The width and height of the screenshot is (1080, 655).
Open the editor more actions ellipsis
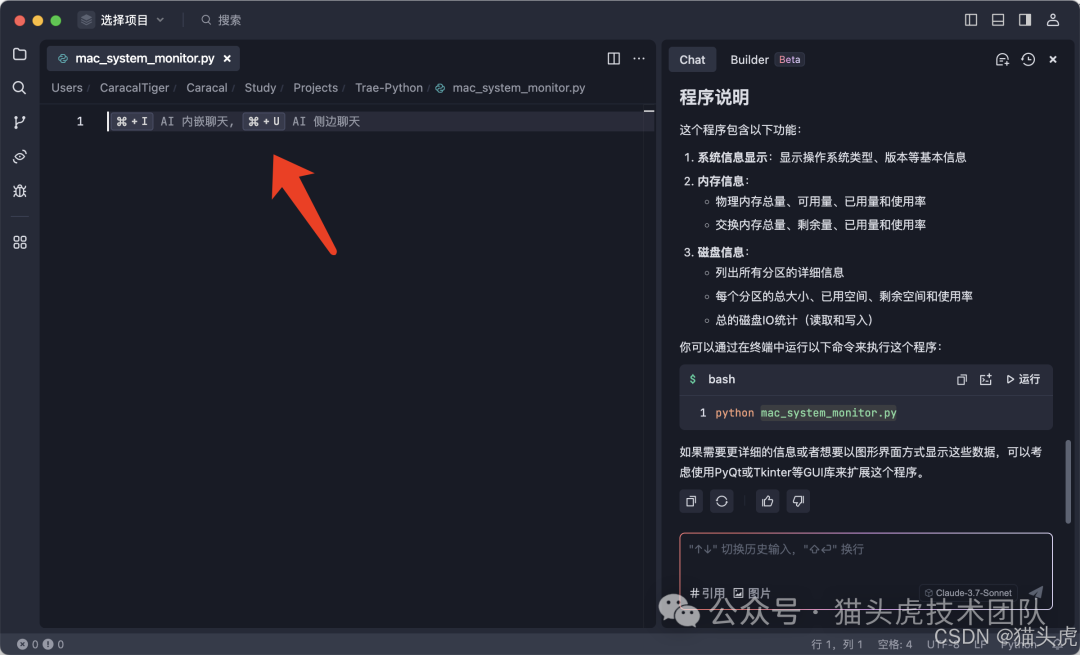point(639,59)
